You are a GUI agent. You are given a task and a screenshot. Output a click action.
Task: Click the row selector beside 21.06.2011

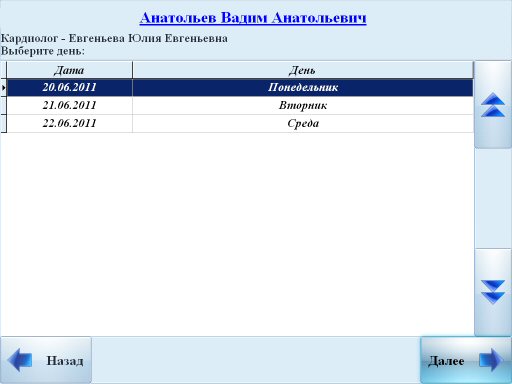4,106
